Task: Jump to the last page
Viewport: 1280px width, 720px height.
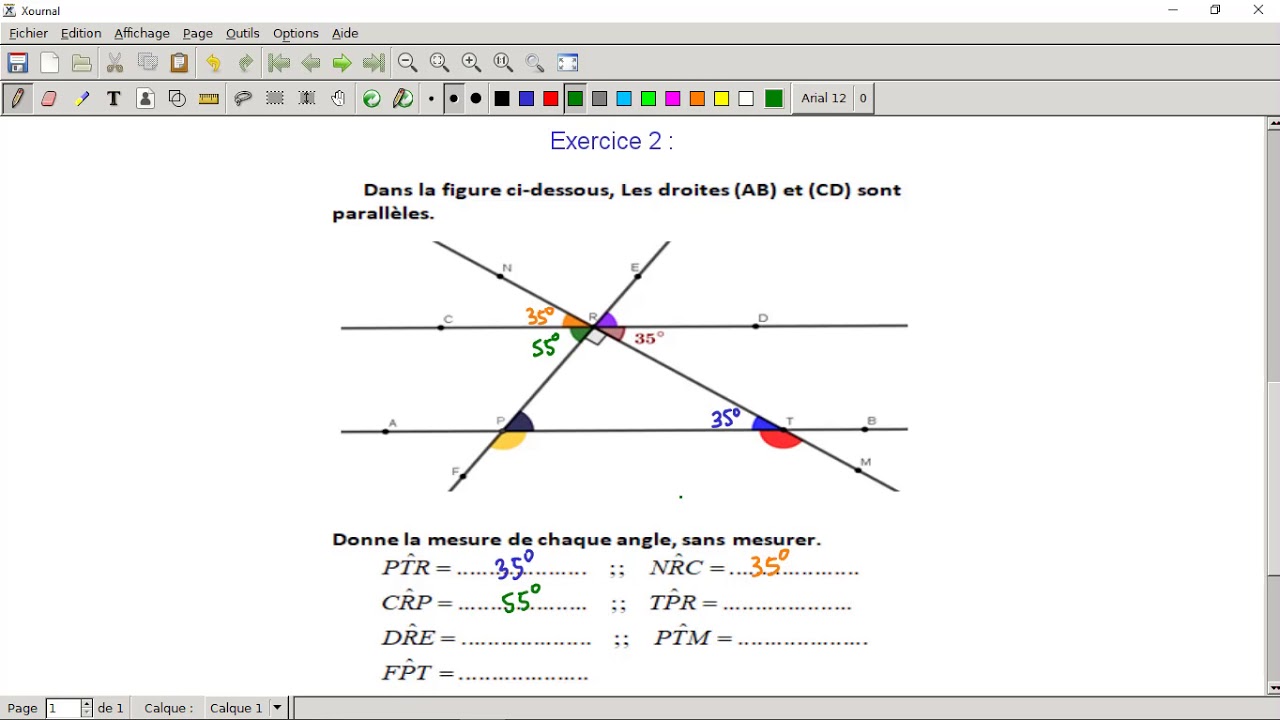Action: pyautogui.click(x=374, y=63)
